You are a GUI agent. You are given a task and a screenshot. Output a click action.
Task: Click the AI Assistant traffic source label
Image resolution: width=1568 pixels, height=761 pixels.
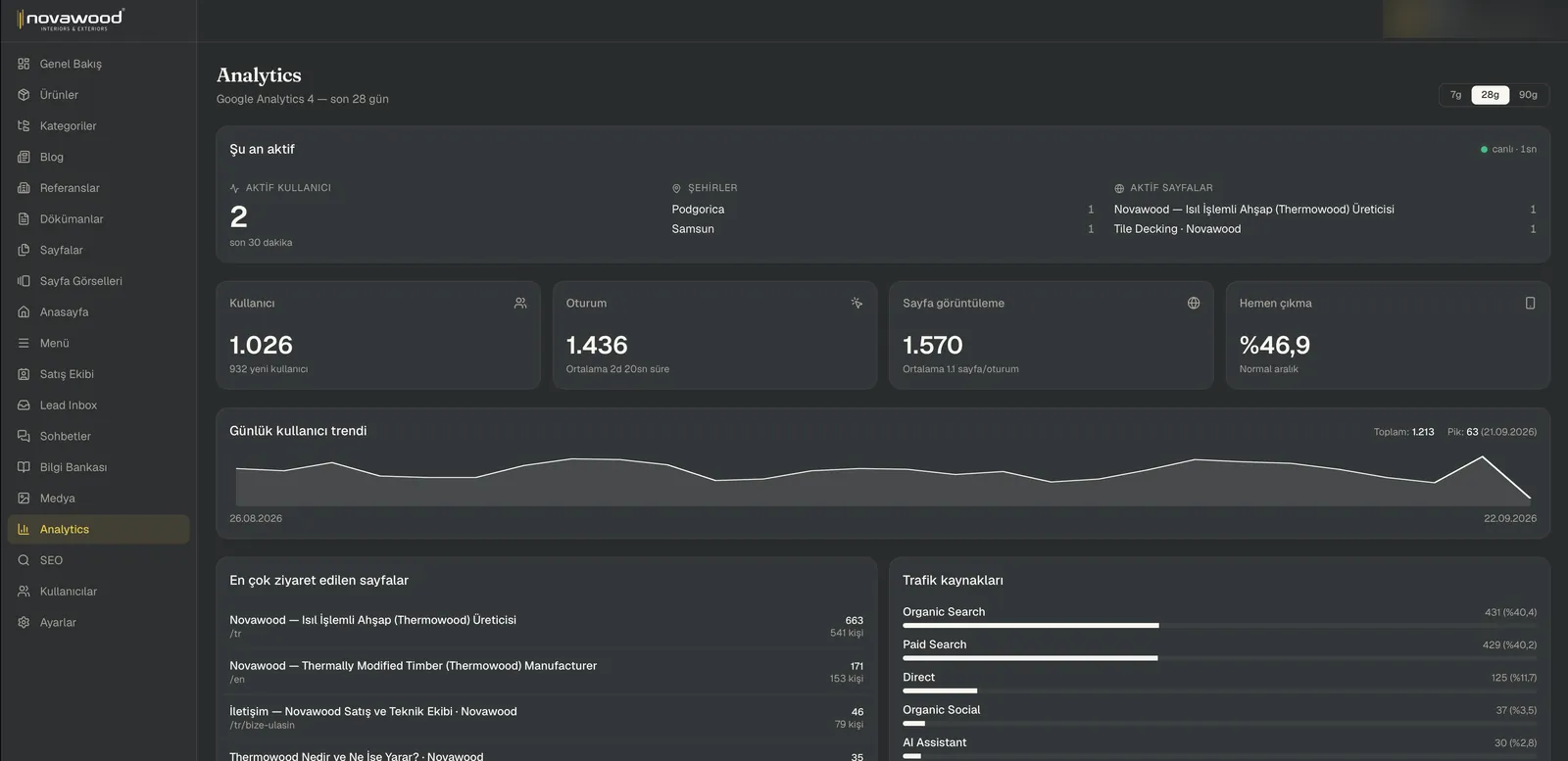[934, 742]
